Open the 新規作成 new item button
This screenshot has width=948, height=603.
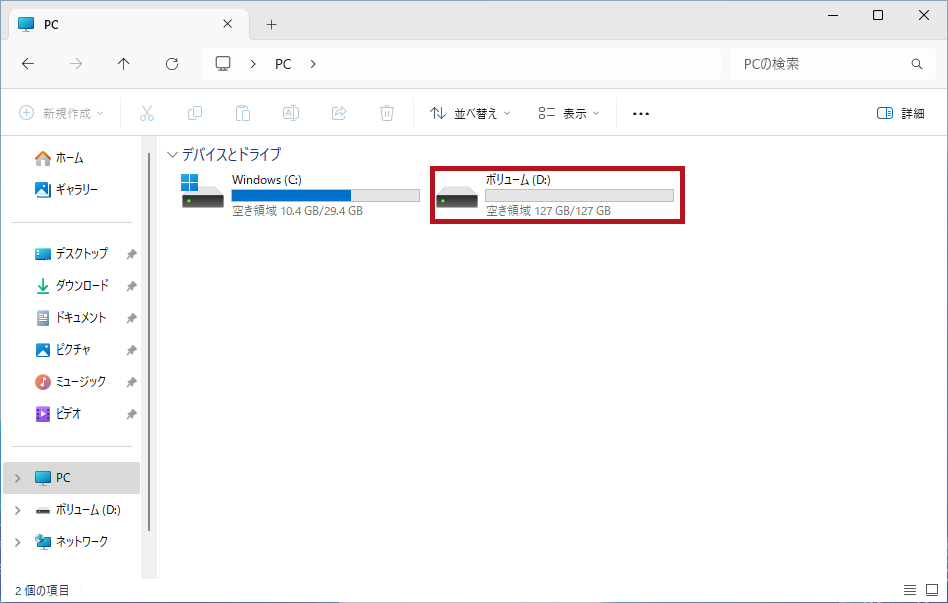[61, 113]
